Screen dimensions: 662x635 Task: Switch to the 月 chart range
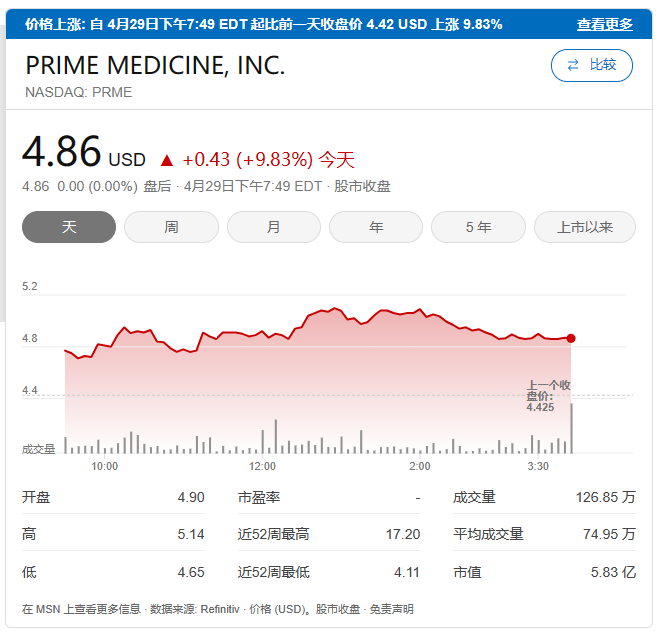[x=273, y=227]
